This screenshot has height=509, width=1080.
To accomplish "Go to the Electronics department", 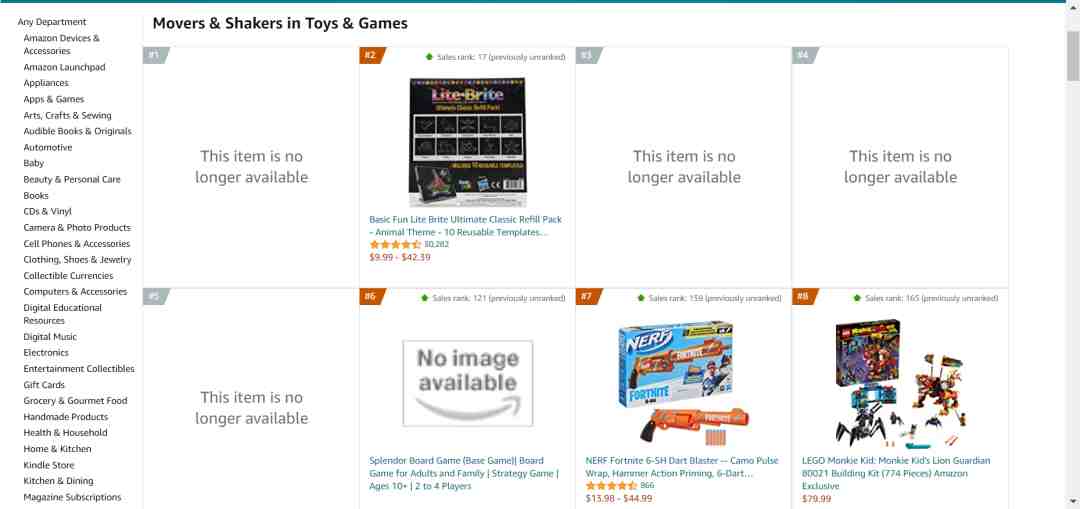I will pyautogui.click(x=46, y=353).
